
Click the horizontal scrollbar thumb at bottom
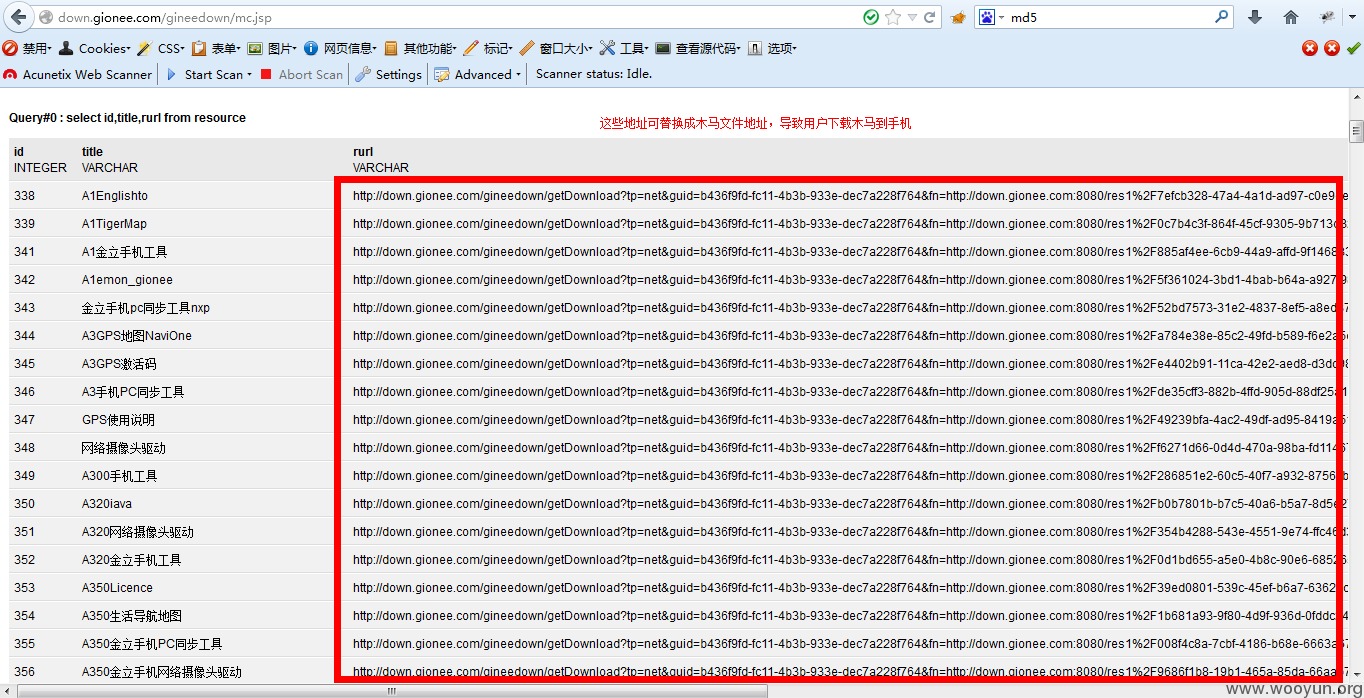pos(392,690)
